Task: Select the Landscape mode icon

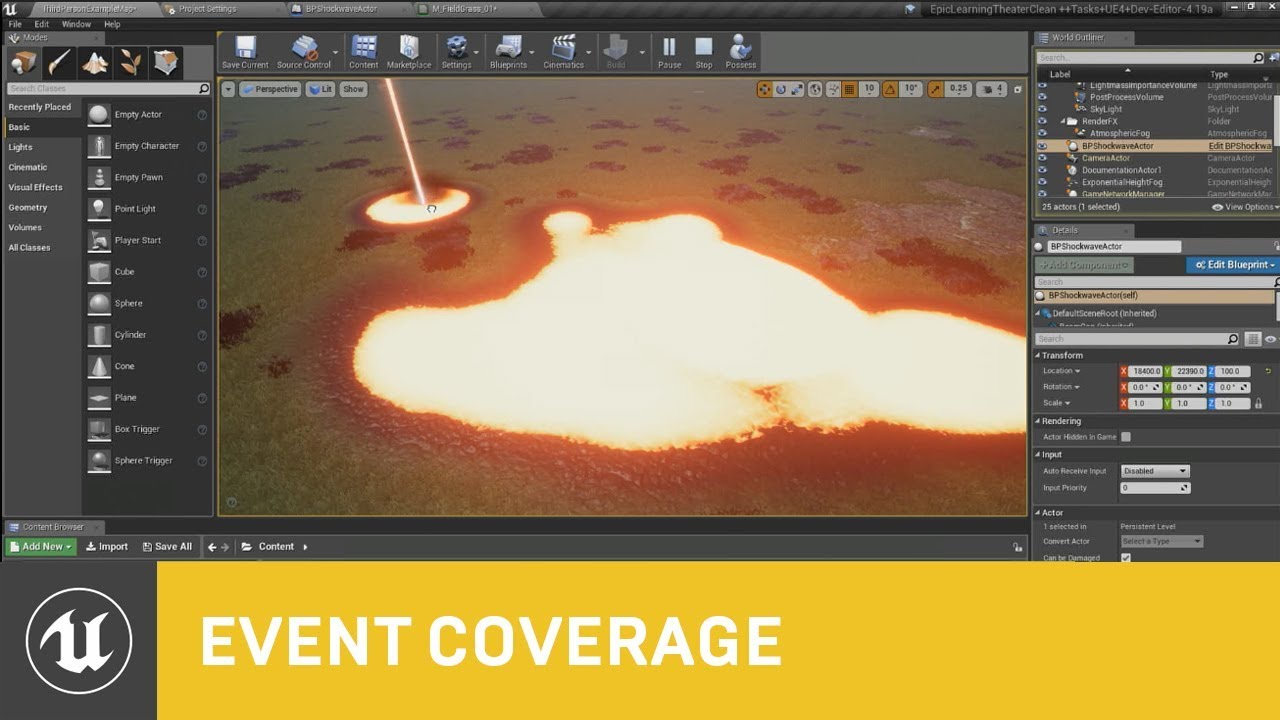Action: tap(95, 63)
